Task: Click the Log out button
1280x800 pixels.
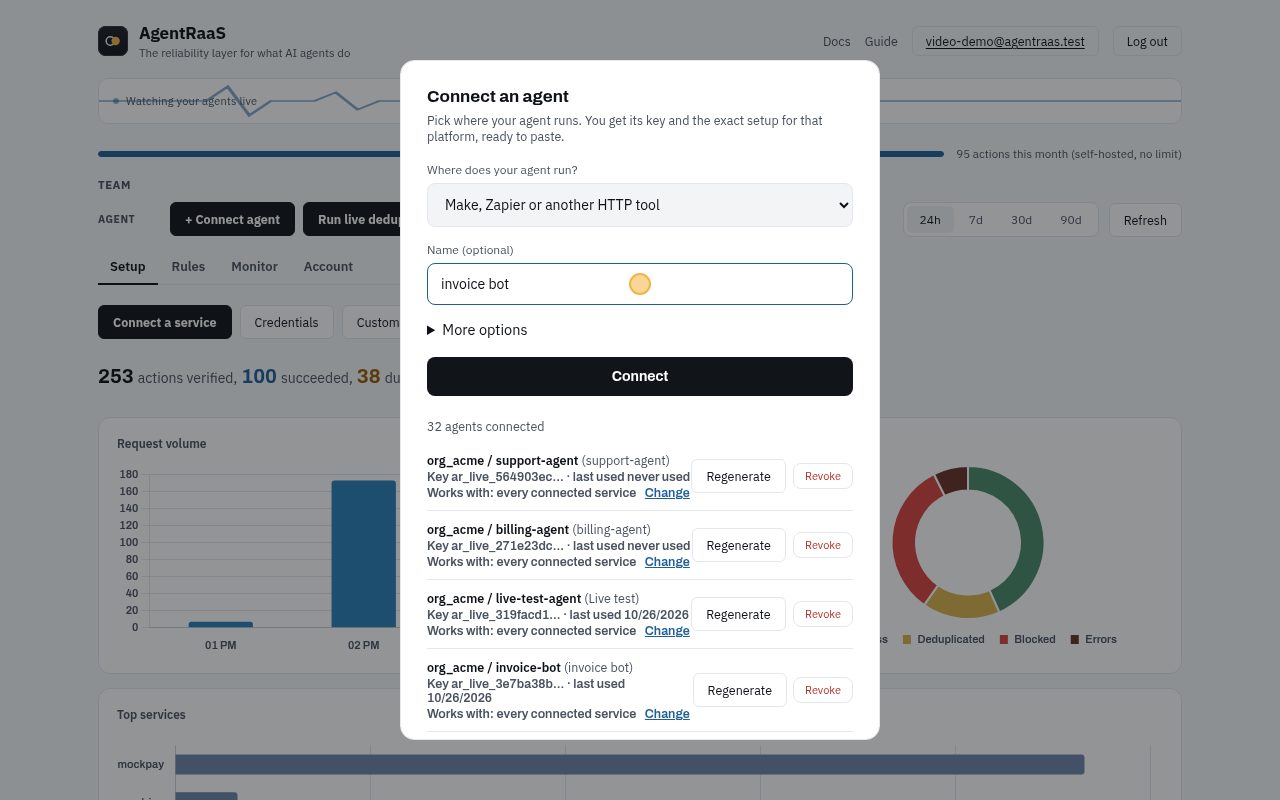Action: click(x=1147, y=41)
